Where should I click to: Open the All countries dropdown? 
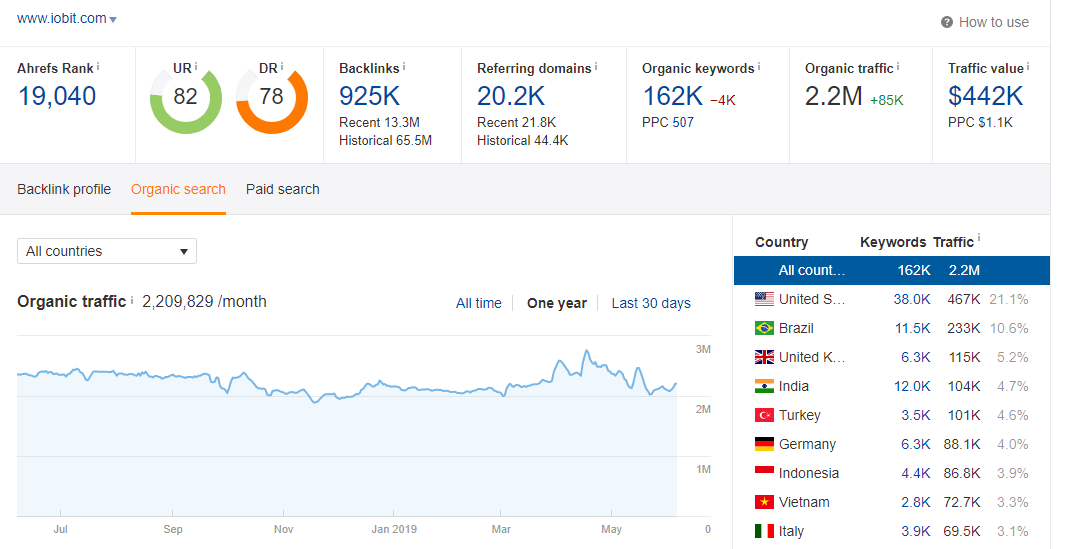click(106, 251)
